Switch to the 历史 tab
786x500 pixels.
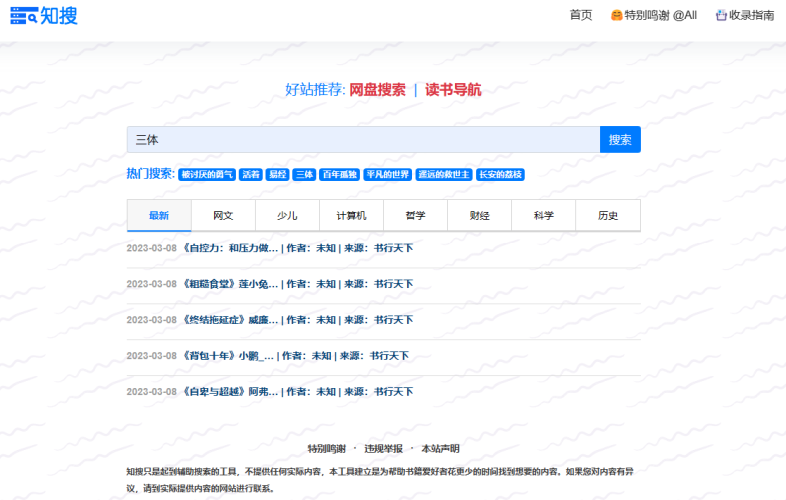click(x=608, y=216)
